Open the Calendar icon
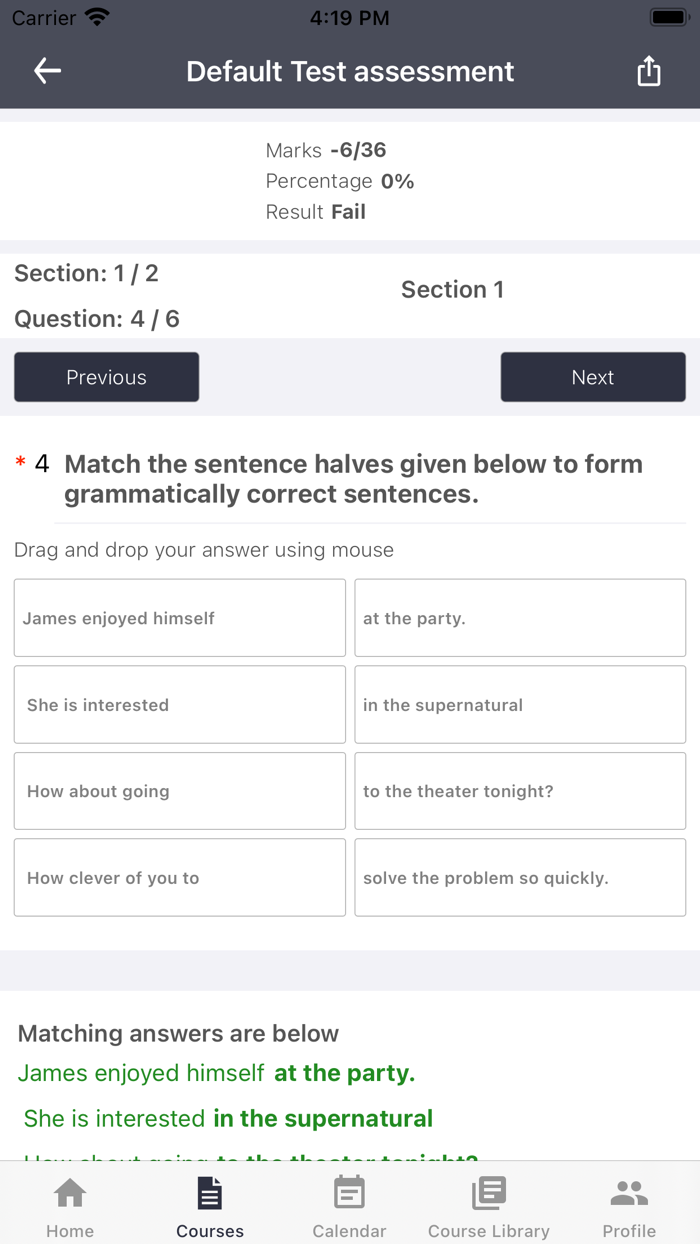Viewport: 700px width, 1244px height. click(349, 1193)
